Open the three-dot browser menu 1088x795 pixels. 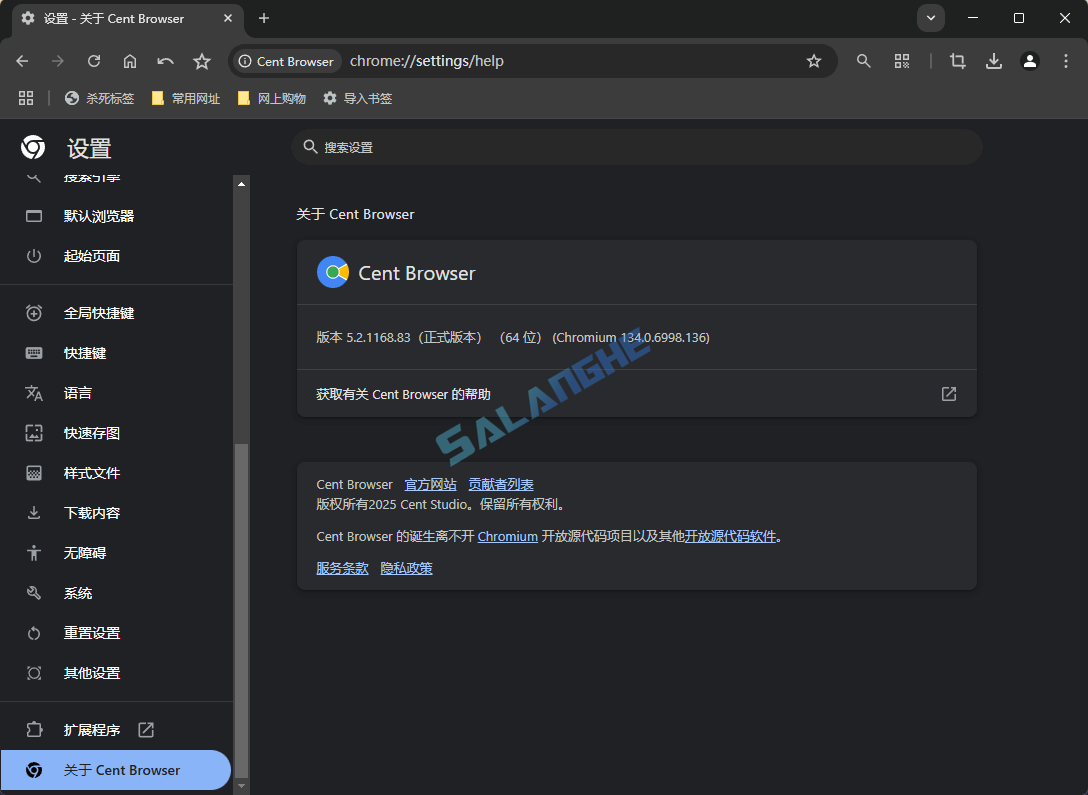[1066, 61]
